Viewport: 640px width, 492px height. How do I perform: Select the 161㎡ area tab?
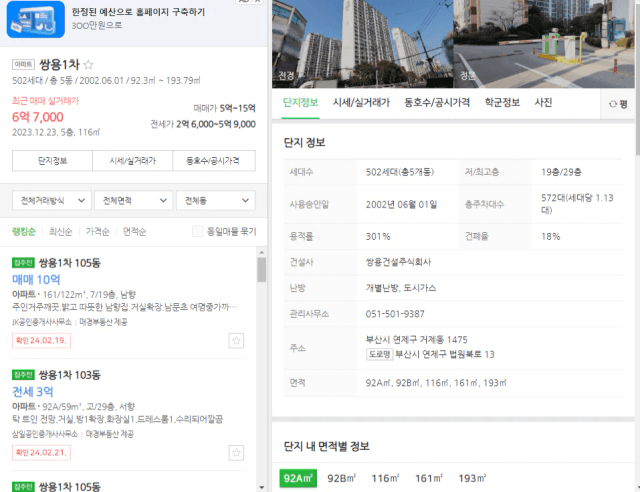tap(429, 478)
